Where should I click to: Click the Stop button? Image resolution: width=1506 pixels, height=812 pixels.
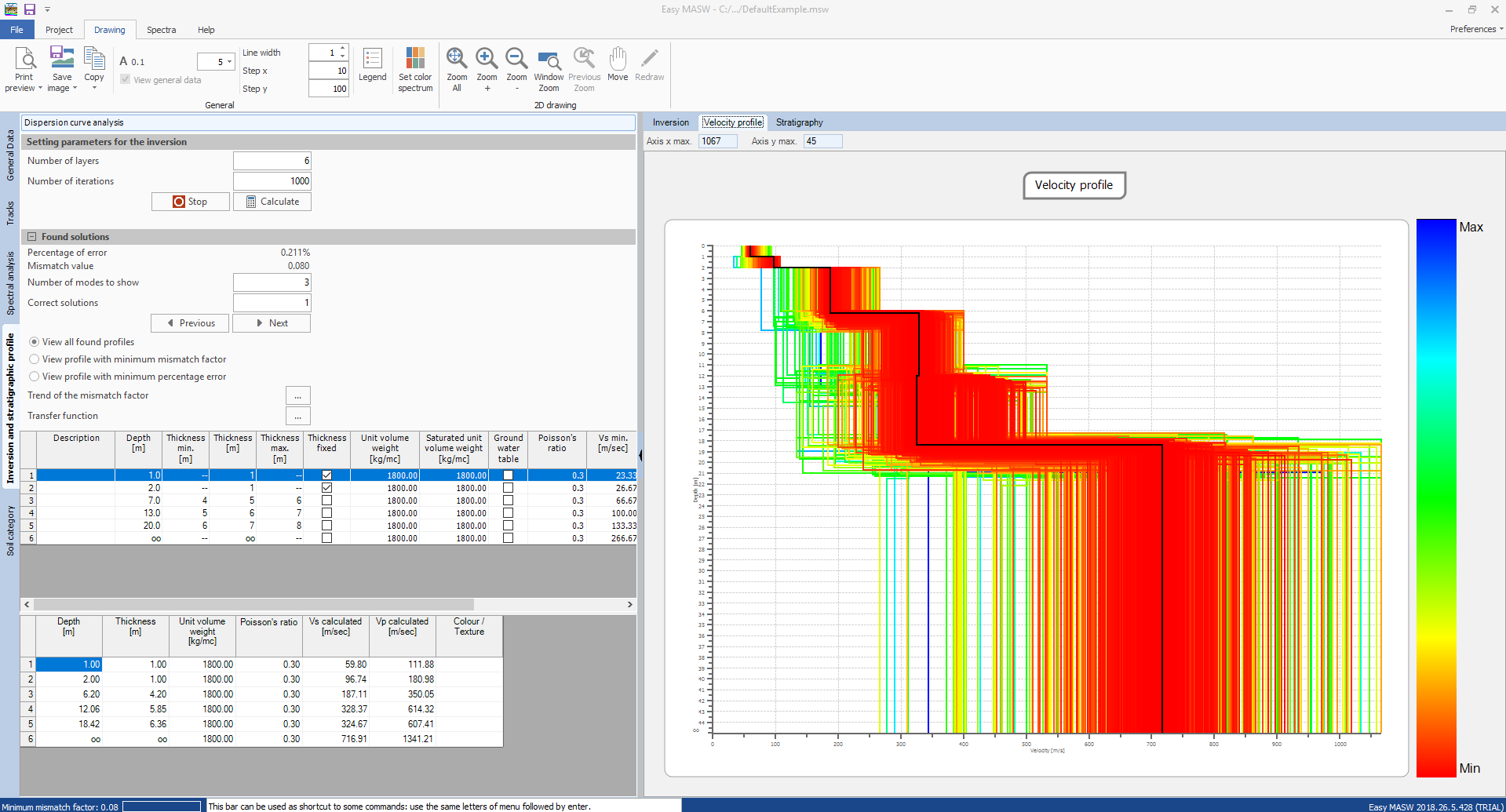(x=191, y=202)
